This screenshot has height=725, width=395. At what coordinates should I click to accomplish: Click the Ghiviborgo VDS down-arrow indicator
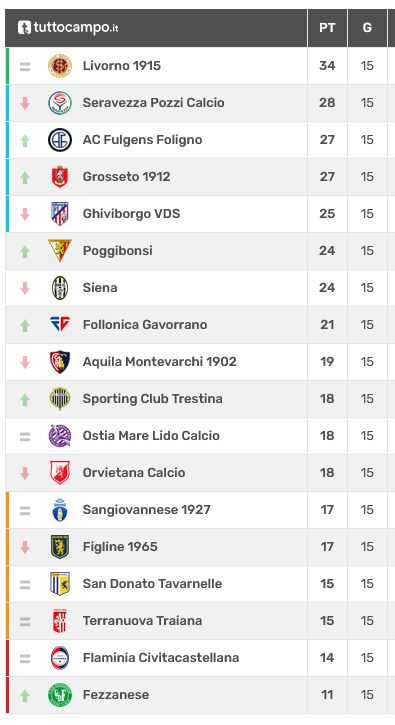25,214
